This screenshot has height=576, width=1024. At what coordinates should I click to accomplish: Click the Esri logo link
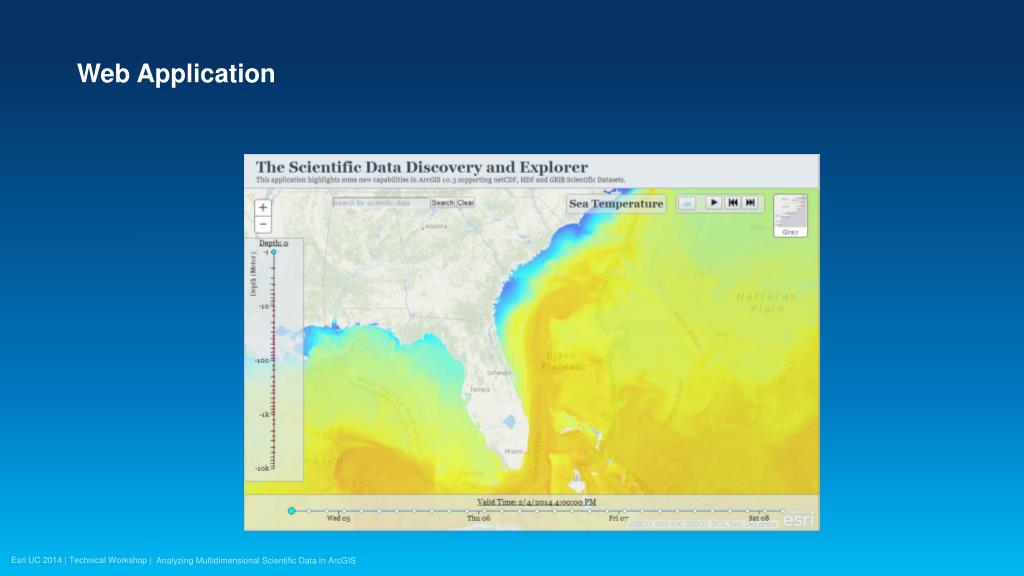tap(798, 519)
